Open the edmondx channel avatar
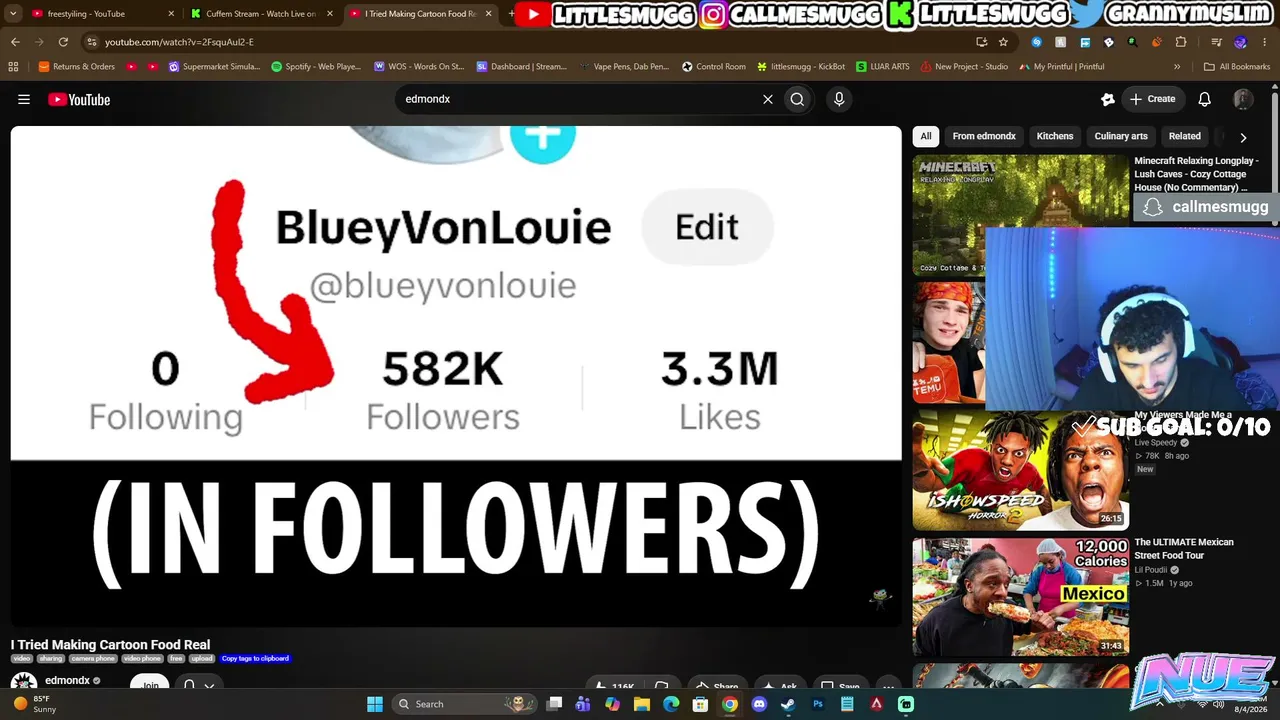 tap(24, 684)
